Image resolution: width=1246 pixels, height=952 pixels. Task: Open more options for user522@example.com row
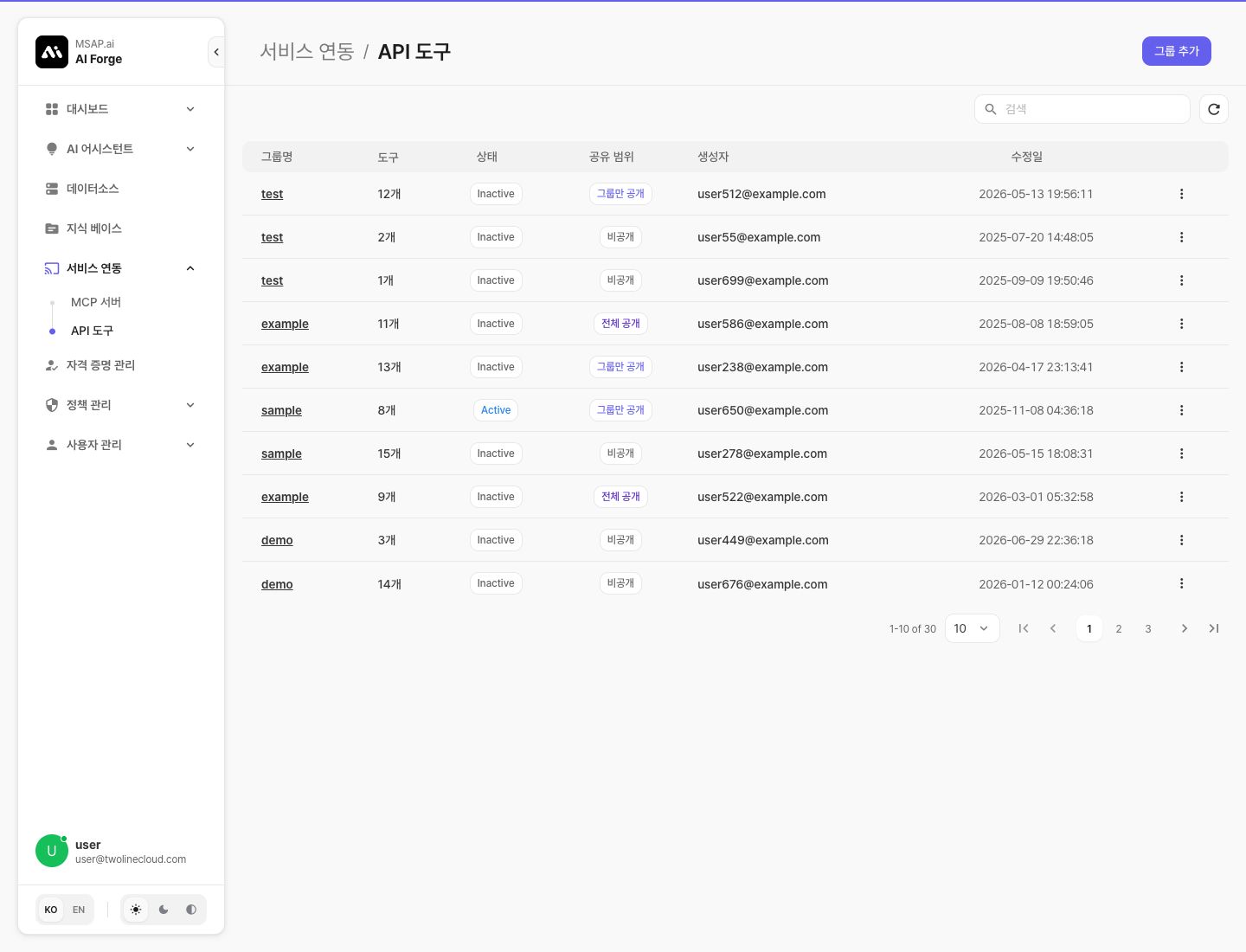pos(1181,497)
